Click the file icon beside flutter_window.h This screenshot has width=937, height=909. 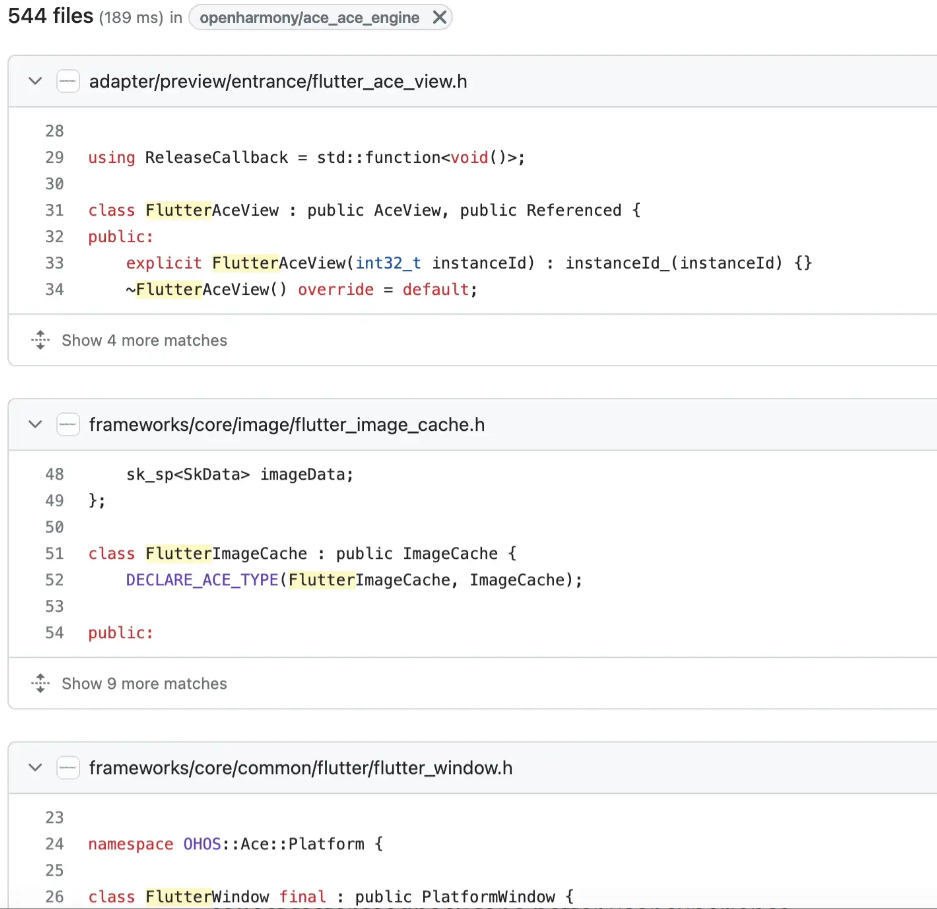point(68,768)
